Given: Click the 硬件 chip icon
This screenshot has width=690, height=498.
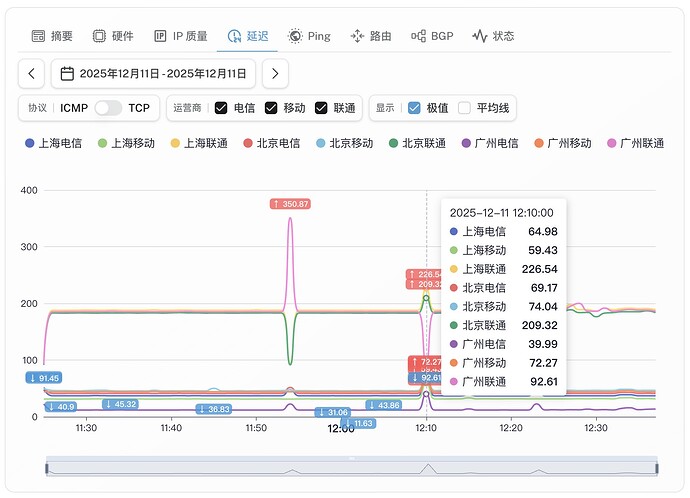Looking at the screenshot, I should tap(99, 36).
